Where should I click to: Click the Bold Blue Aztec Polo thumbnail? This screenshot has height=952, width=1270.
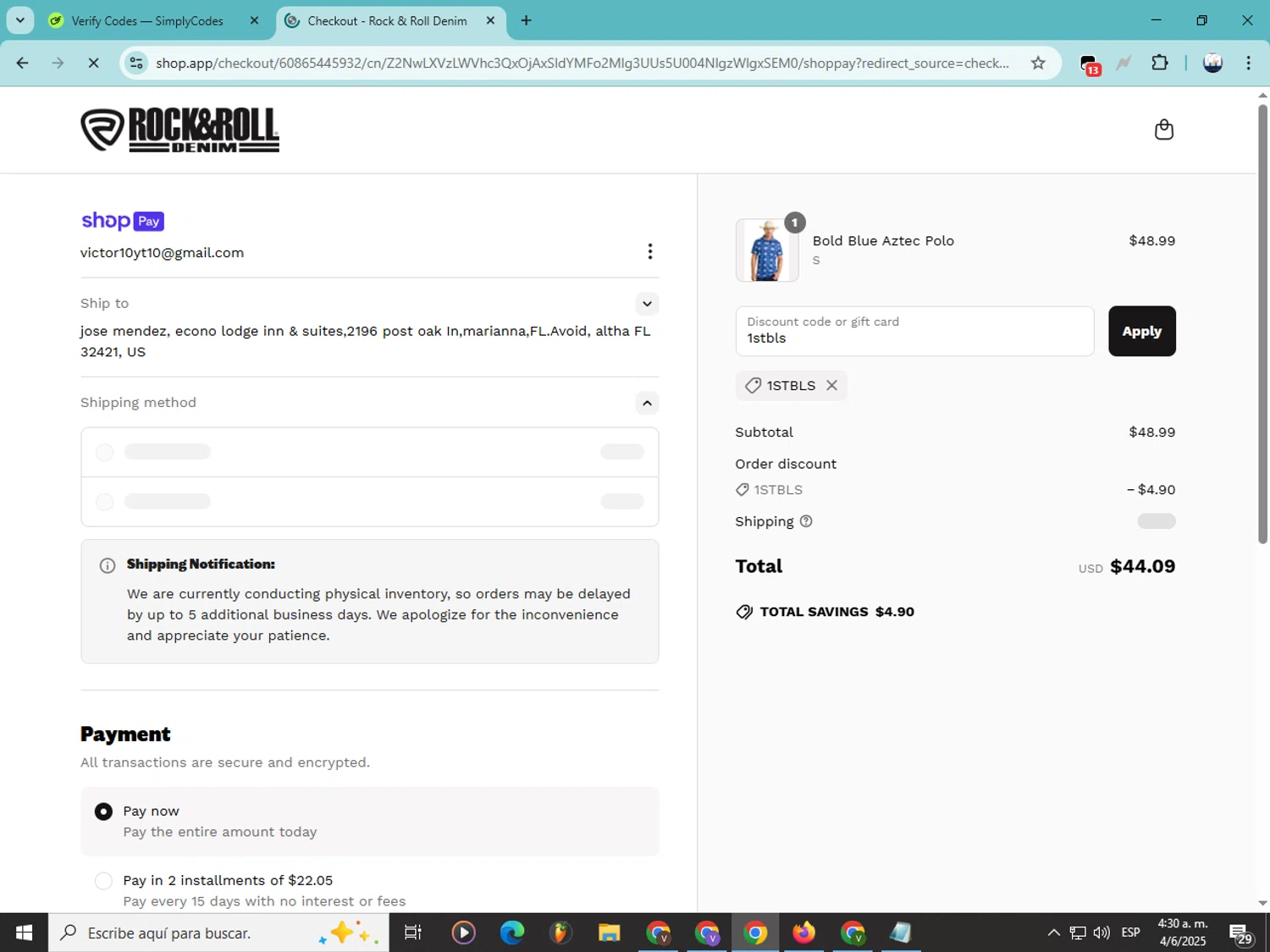(x=767, y=250)
